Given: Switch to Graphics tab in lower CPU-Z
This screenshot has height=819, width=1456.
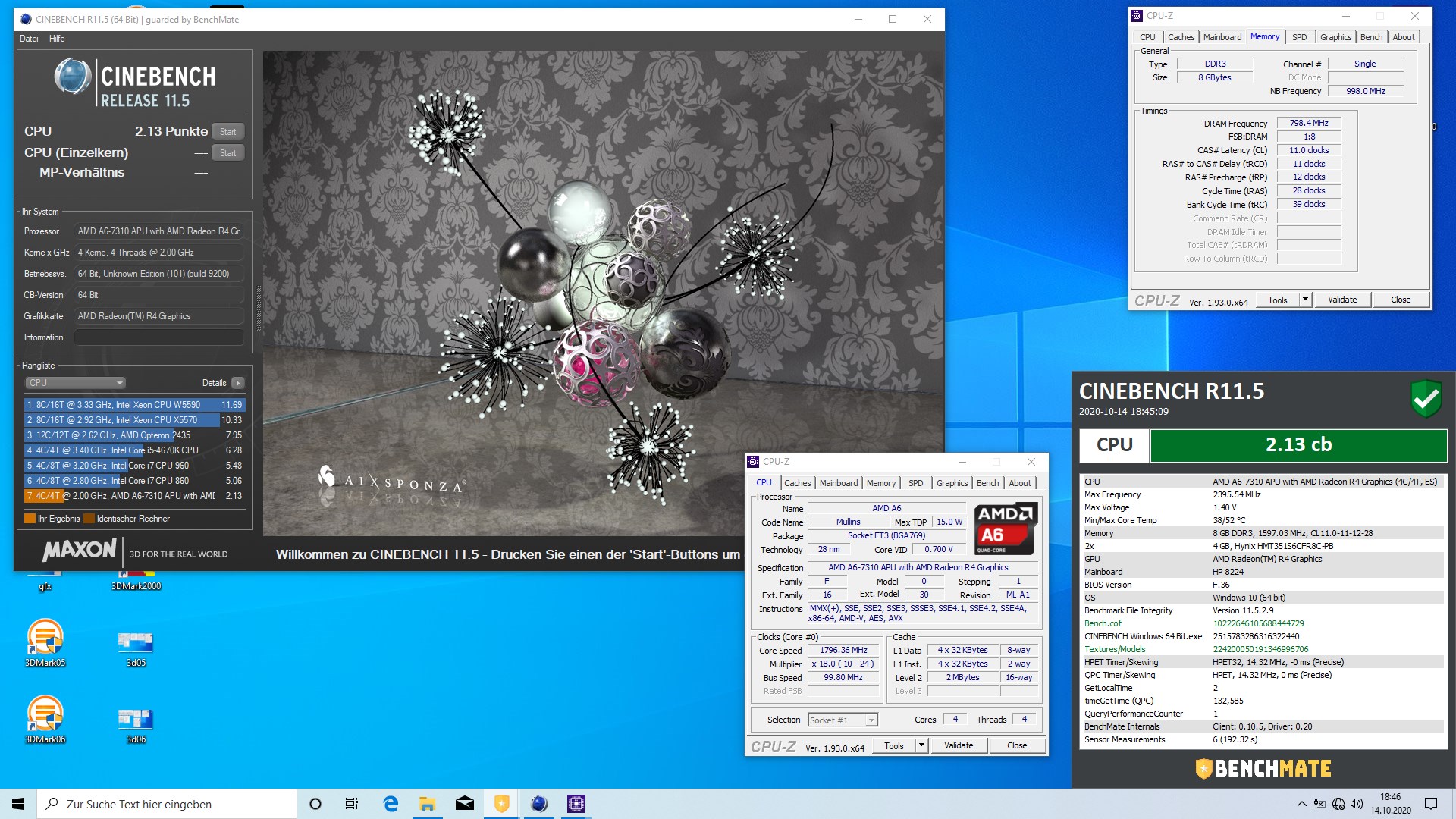Looking at the screenshot, I should 952,483.
